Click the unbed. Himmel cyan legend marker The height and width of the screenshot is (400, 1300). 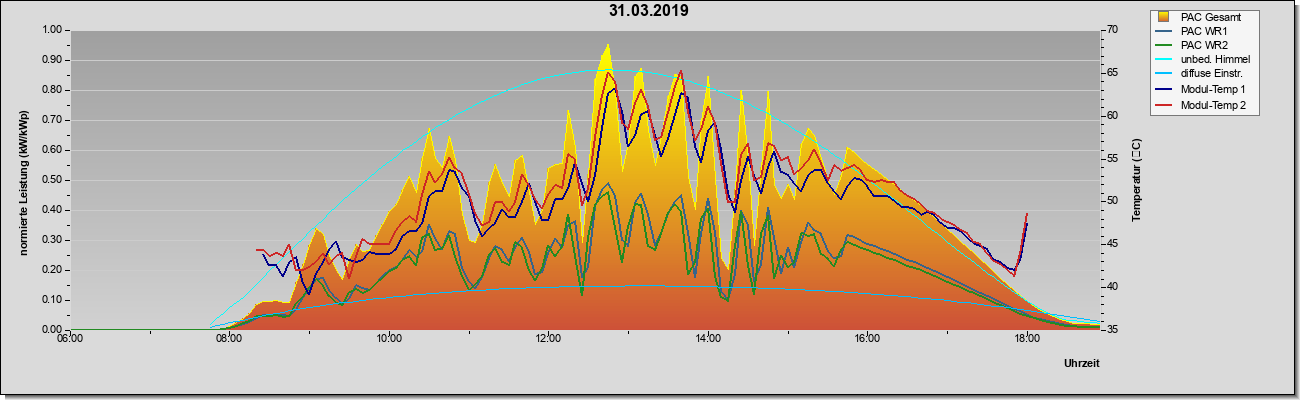pos(1164,60)
